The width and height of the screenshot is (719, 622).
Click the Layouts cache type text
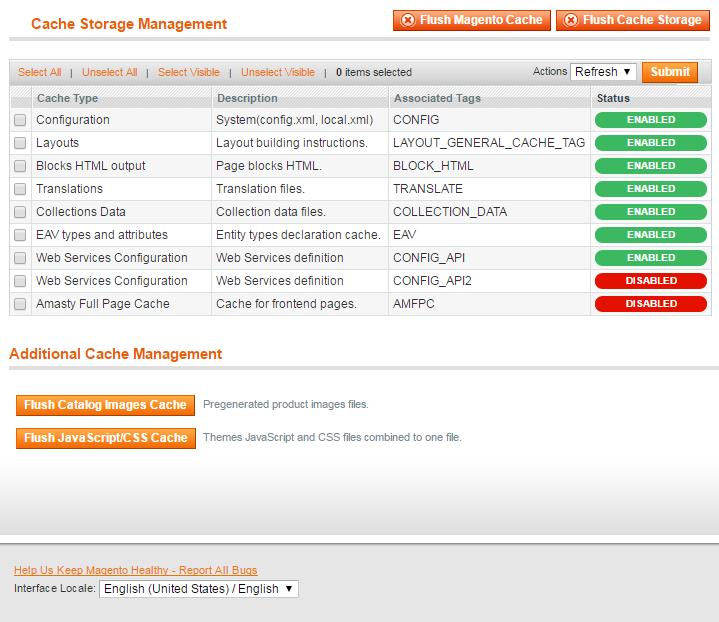pos(57,143)
